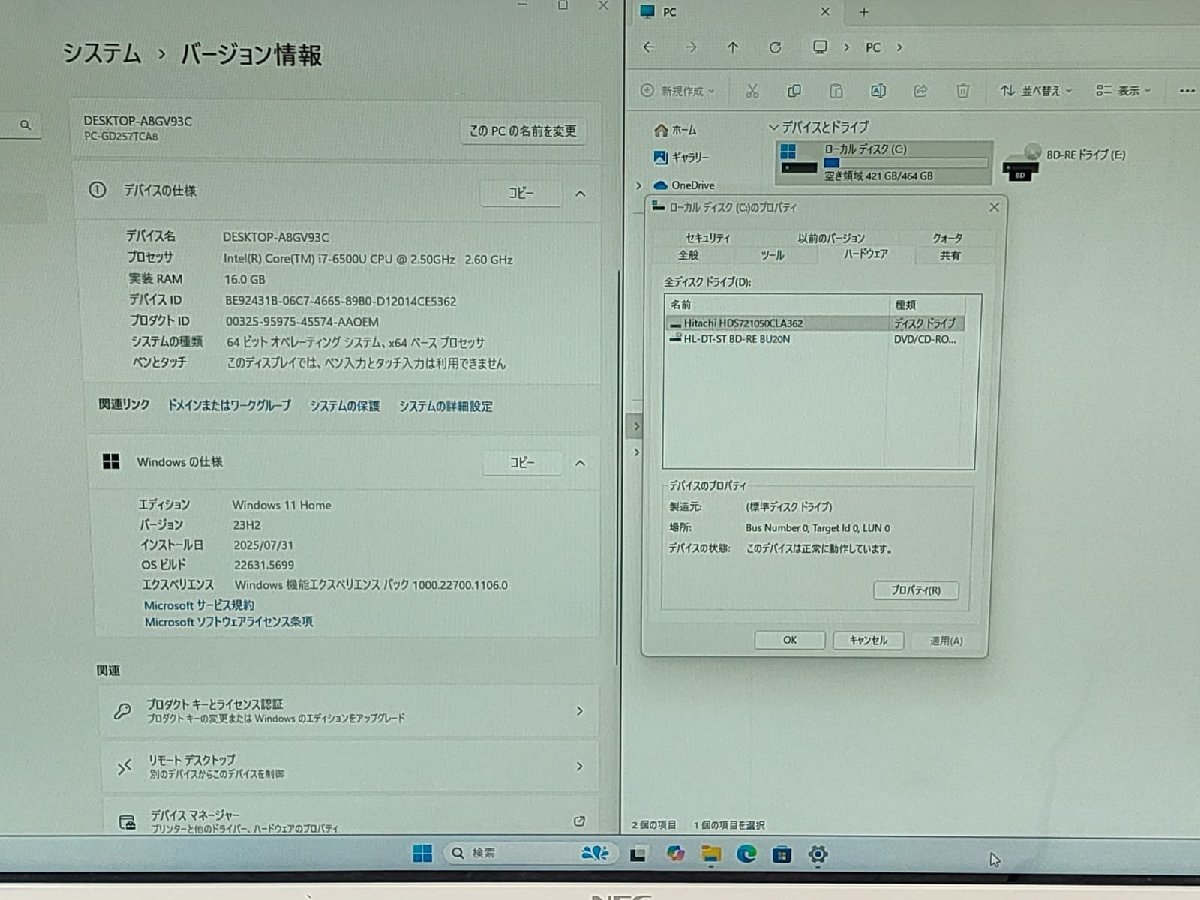Open ギャラリー in Explorer navigation pane

(x=681, y=157)
